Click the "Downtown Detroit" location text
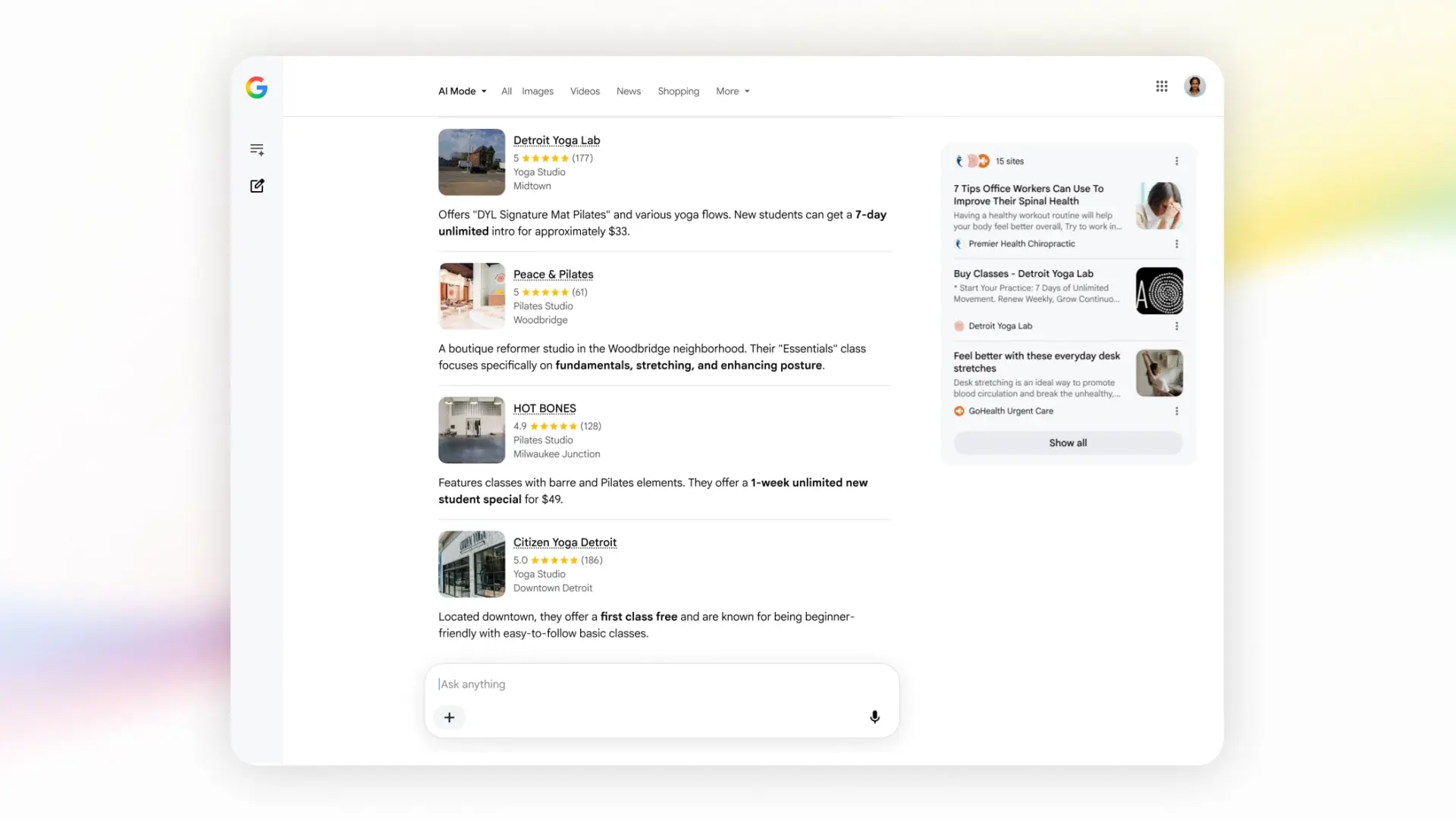This screenshot has height=819, width=1456. [x=553, y=588]
